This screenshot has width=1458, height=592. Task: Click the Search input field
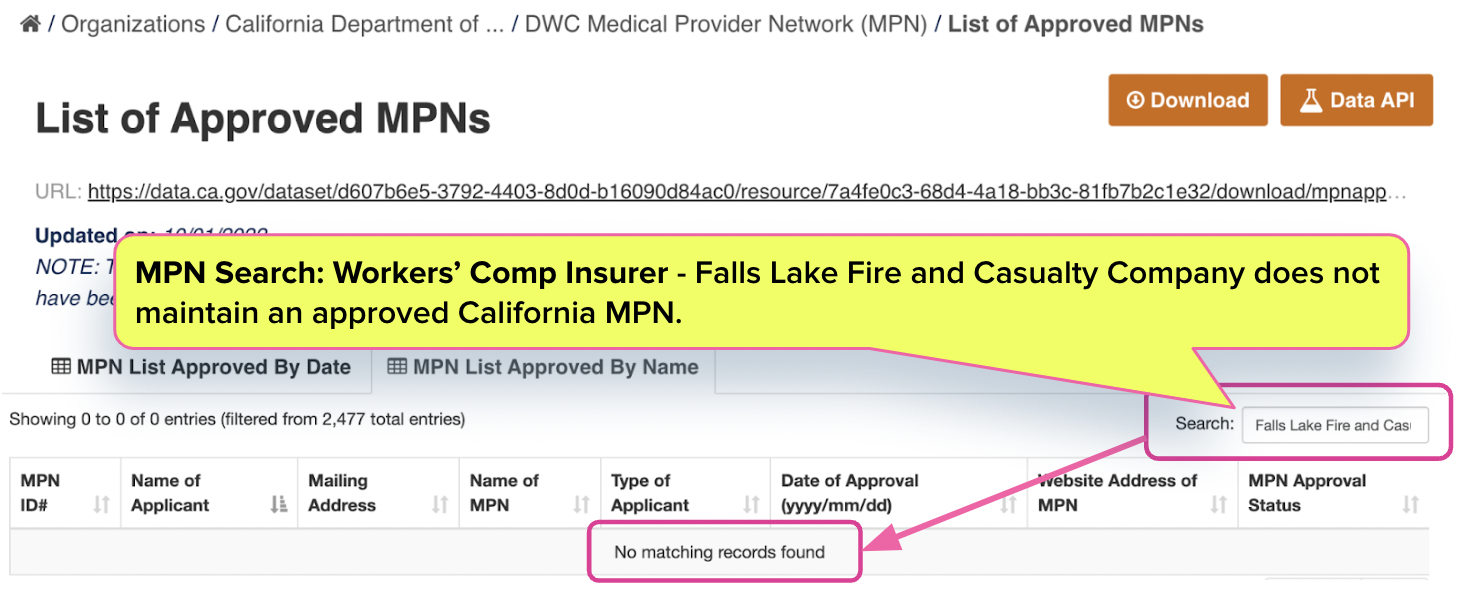pyautogui.click(x=1335, y=424)
